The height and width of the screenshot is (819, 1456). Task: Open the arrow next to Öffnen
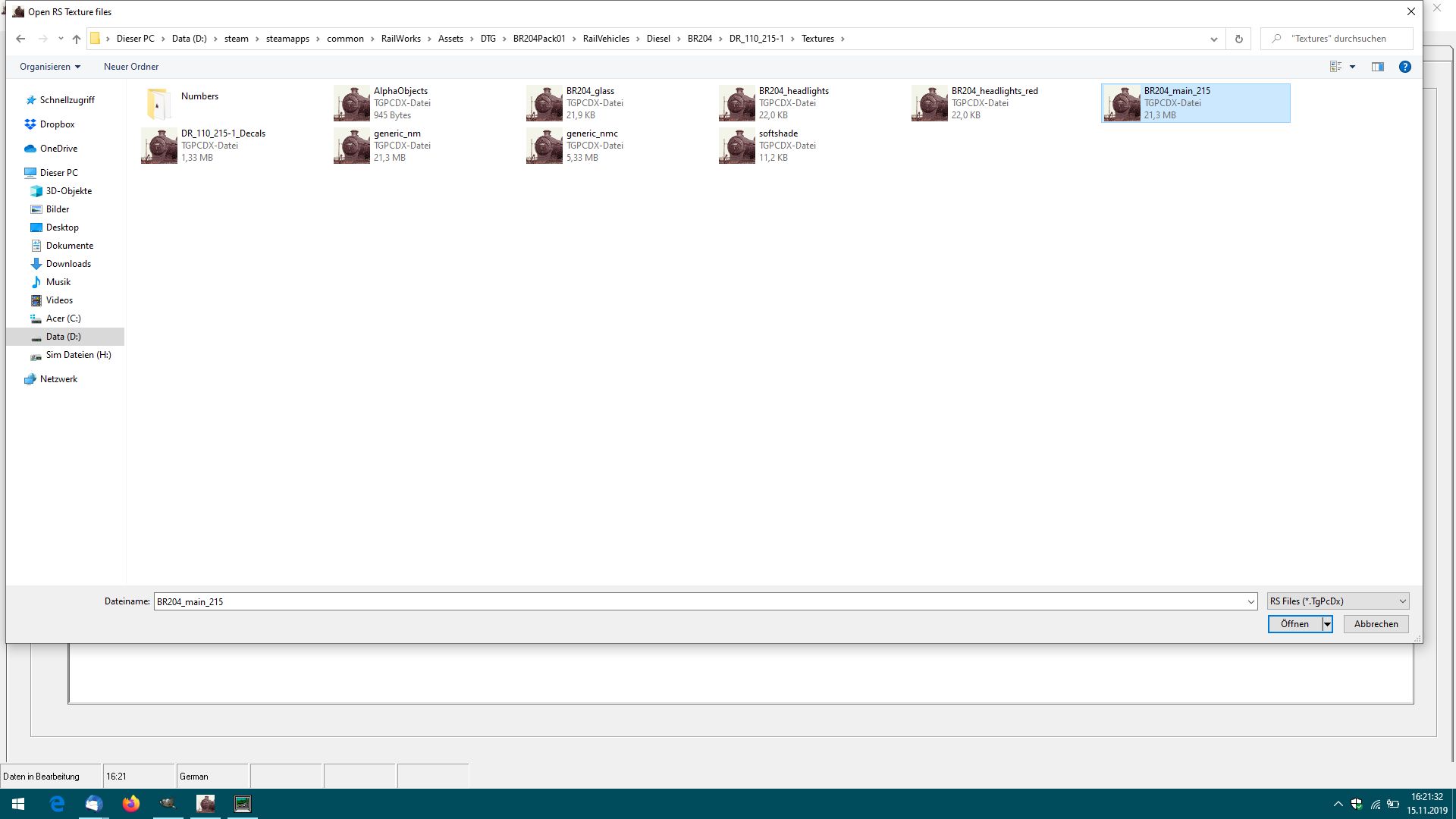point(1327,624)
